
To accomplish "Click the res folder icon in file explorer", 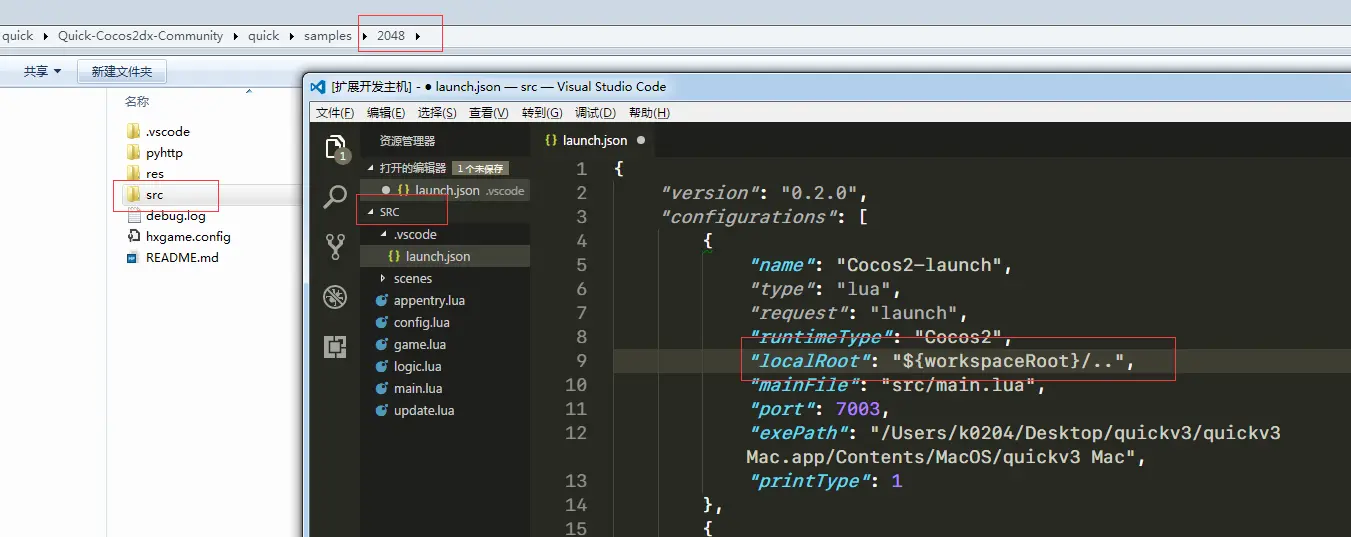I will [133, 173].
